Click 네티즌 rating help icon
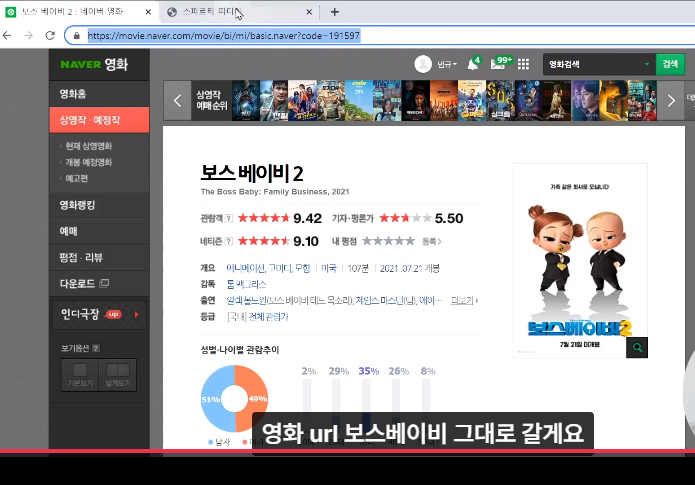 pos(229,241)
